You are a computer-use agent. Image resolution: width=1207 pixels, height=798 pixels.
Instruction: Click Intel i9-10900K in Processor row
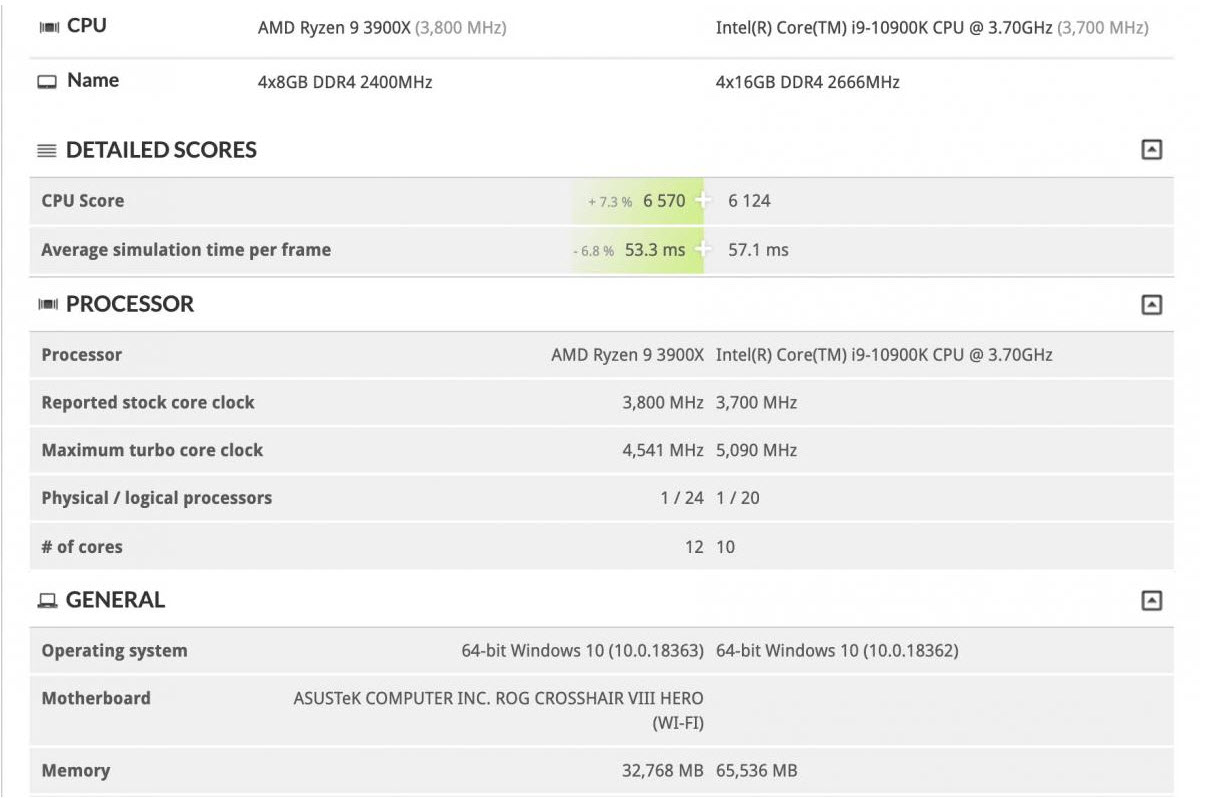(x=884, y=355)
